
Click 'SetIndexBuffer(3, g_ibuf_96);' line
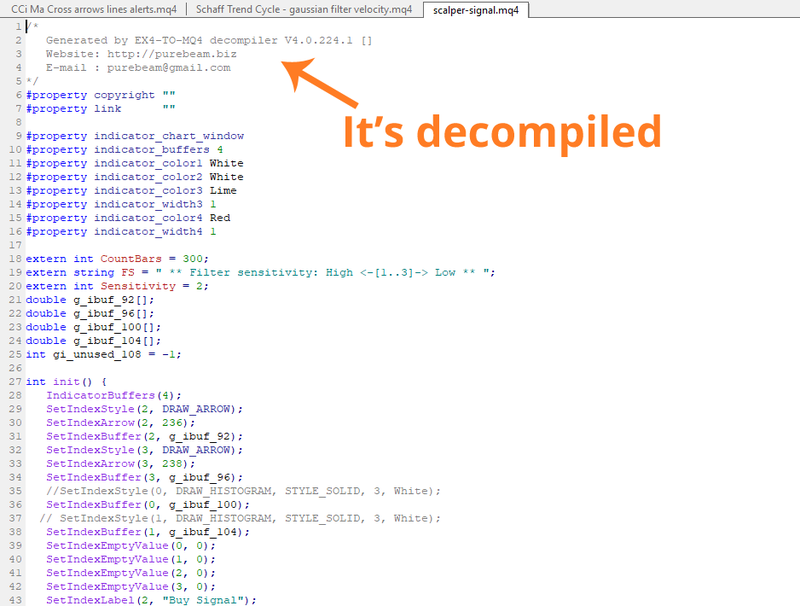tap(144, 477)
